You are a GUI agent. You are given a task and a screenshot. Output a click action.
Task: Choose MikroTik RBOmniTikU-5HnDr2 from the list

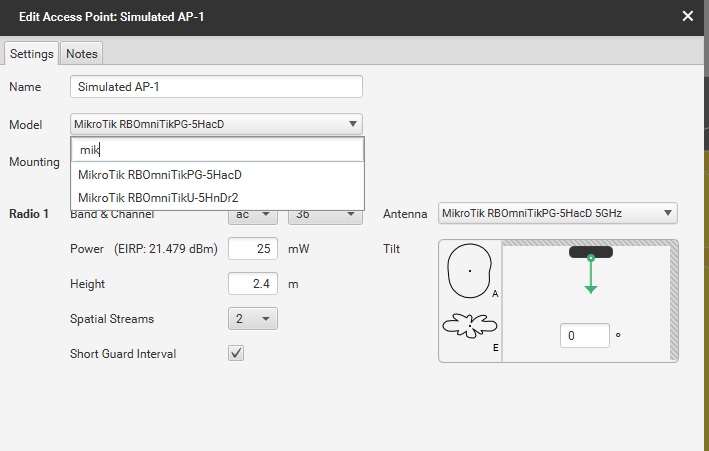click(x=217, y=198)
